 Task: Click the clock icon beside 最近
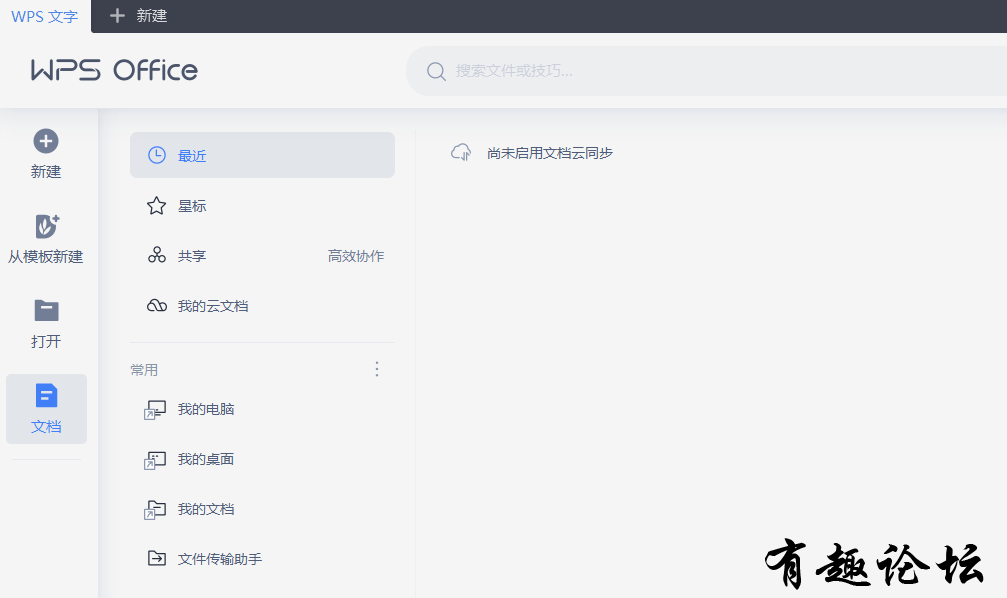157,155
